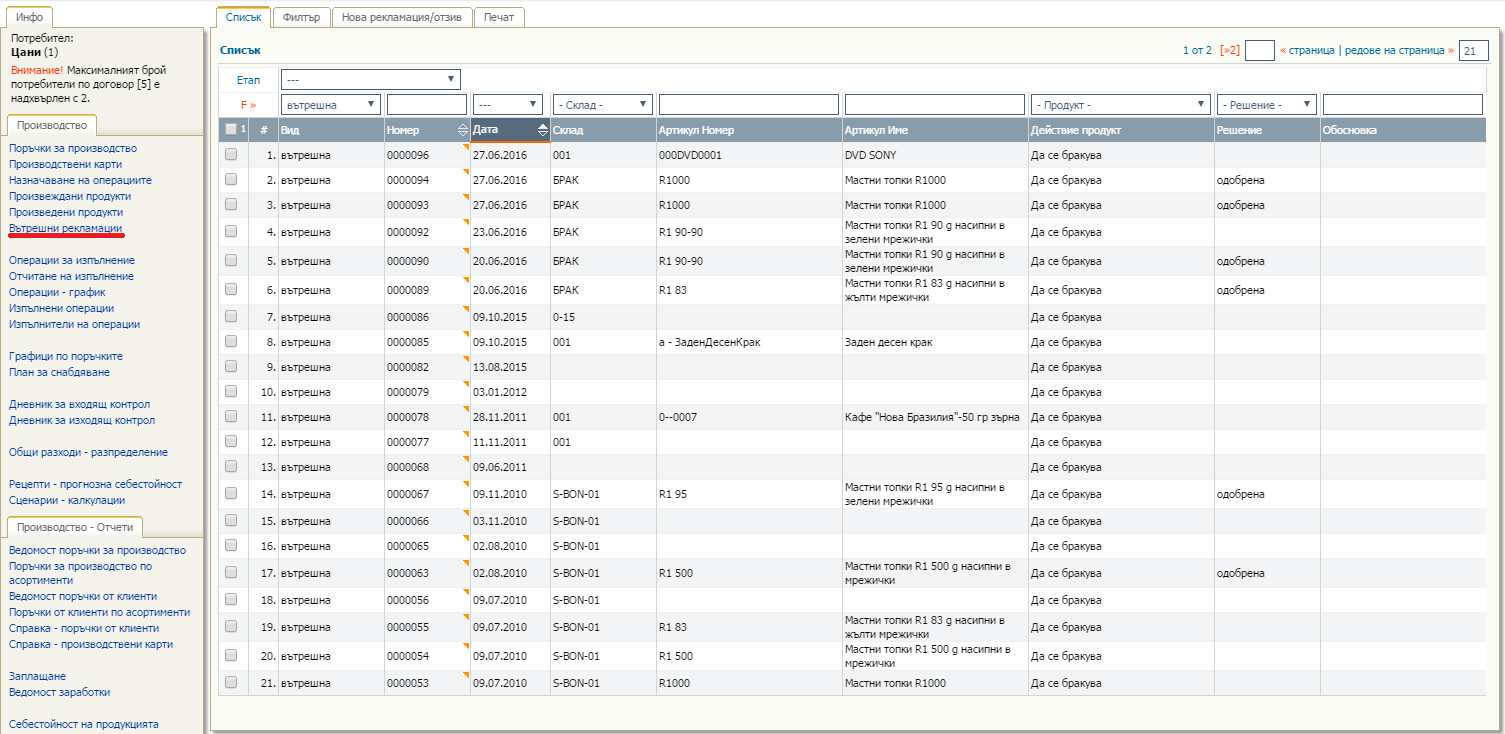The width and height of the screenshot is (1505, 734).
Task: Tick the checkbox for record 0000089
Action: (231, 290)
